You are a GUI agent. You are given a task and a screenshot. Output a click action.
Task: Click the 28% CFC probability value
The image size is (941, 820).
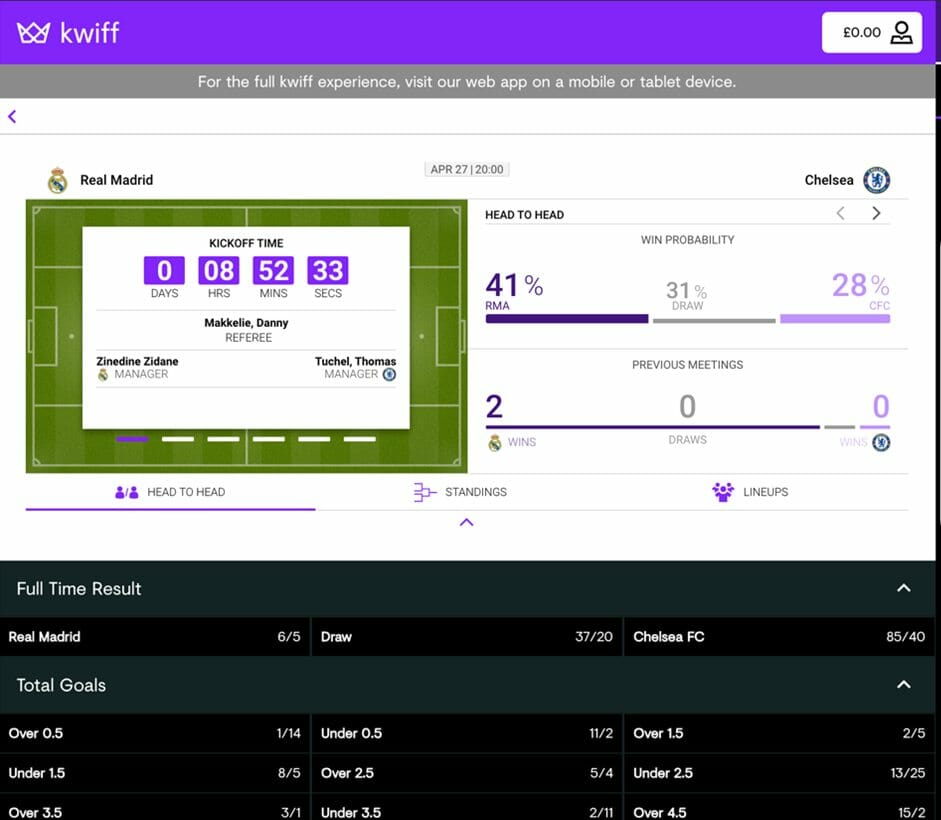pos(861,285)
